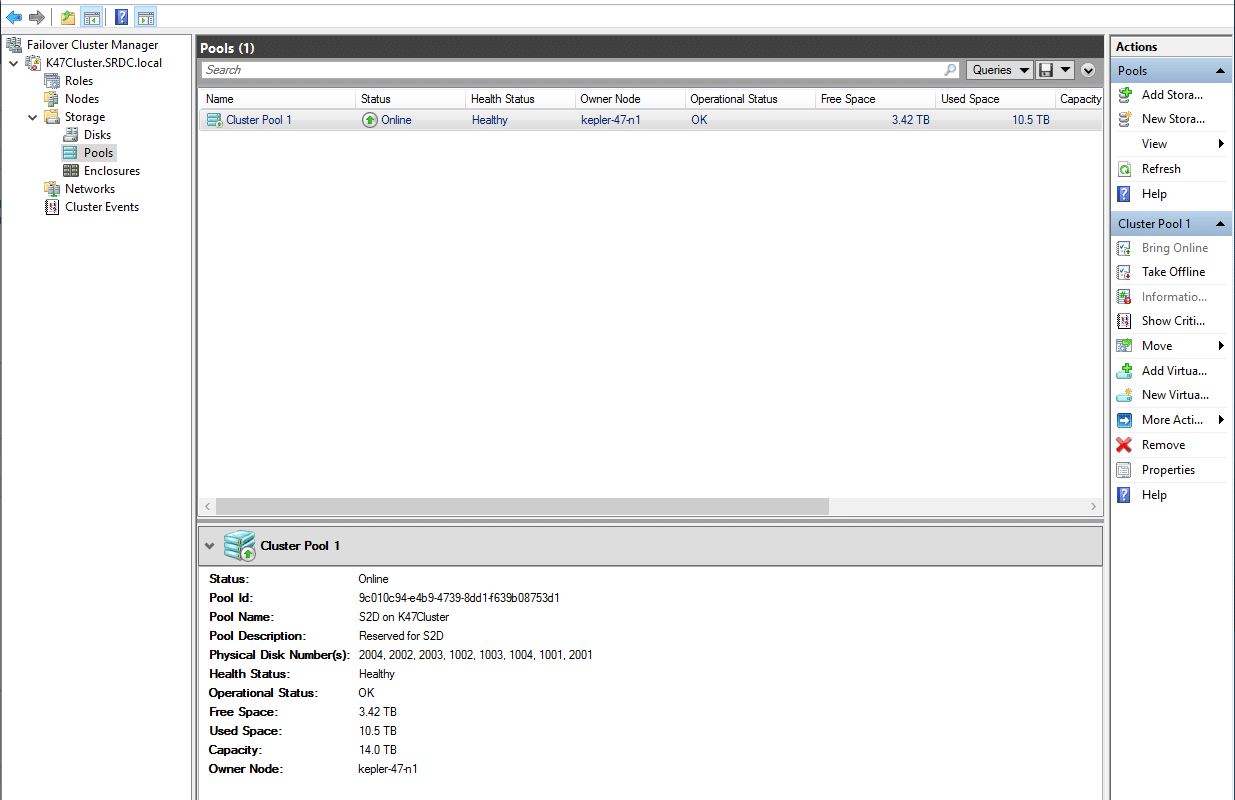Select the Disks tree item
The width and height of the screenshot is (1235, 800).
click(x=97, y=135)
